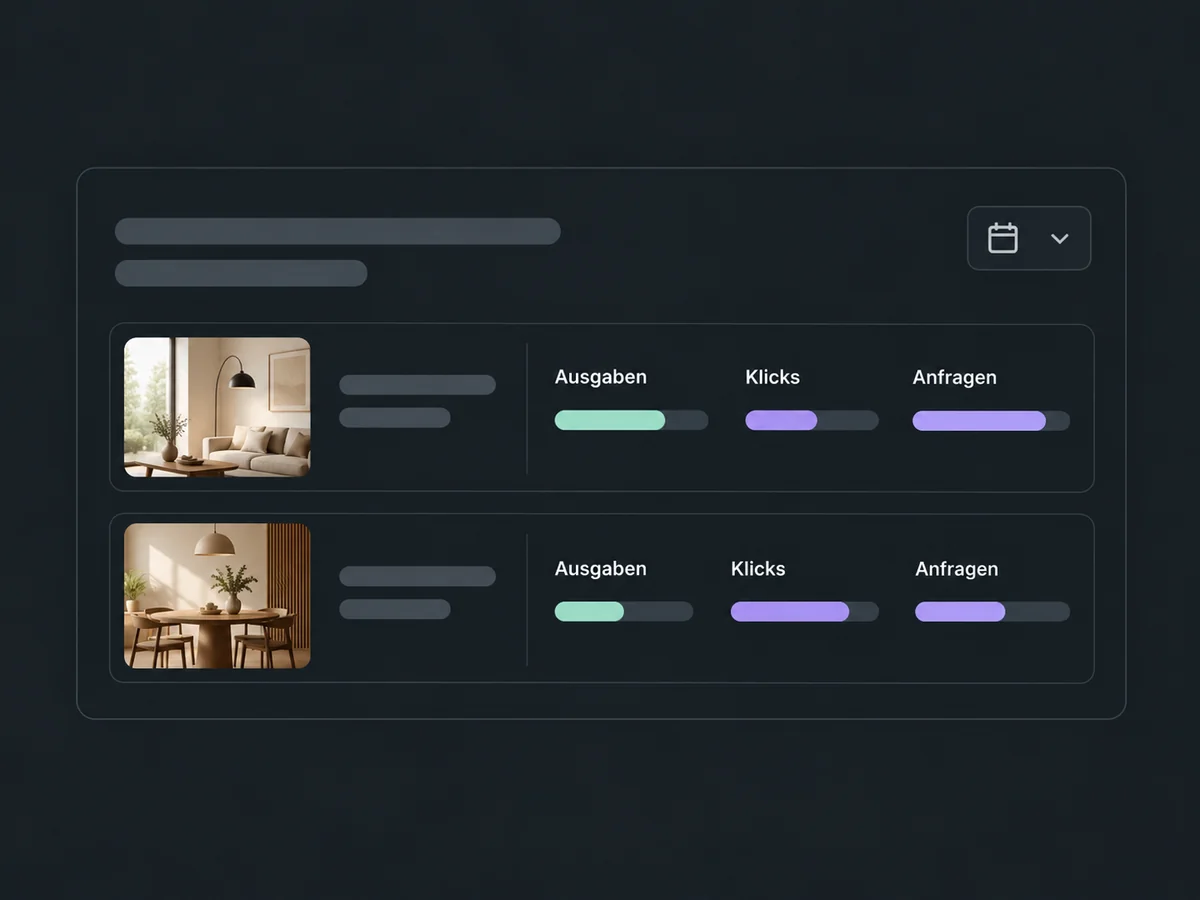The height and width of the screenshot is (900, 1200).
Task: Click Ausgaben progress bar in living room row
Action: pos(631,421)
